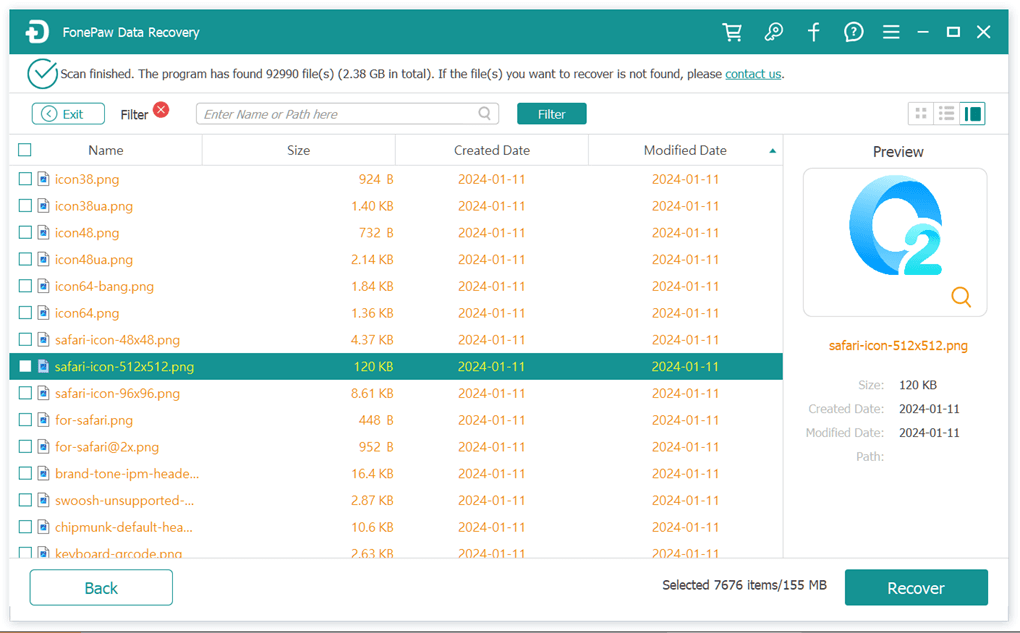Image resolution: width=1020 pixels, height=633 pixels.
Task: Apply the Filter button
Action: [x=551, y=113]
